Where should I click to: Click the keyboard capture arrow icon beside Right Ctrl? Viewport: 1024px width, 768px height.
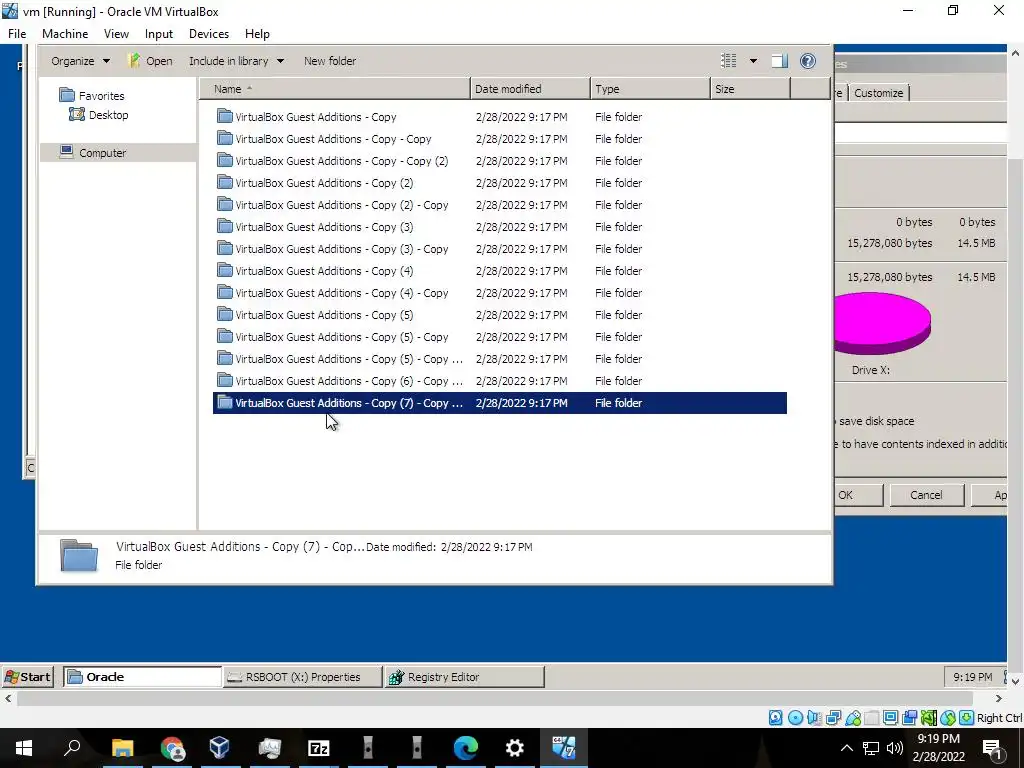[x=967, y=718]
